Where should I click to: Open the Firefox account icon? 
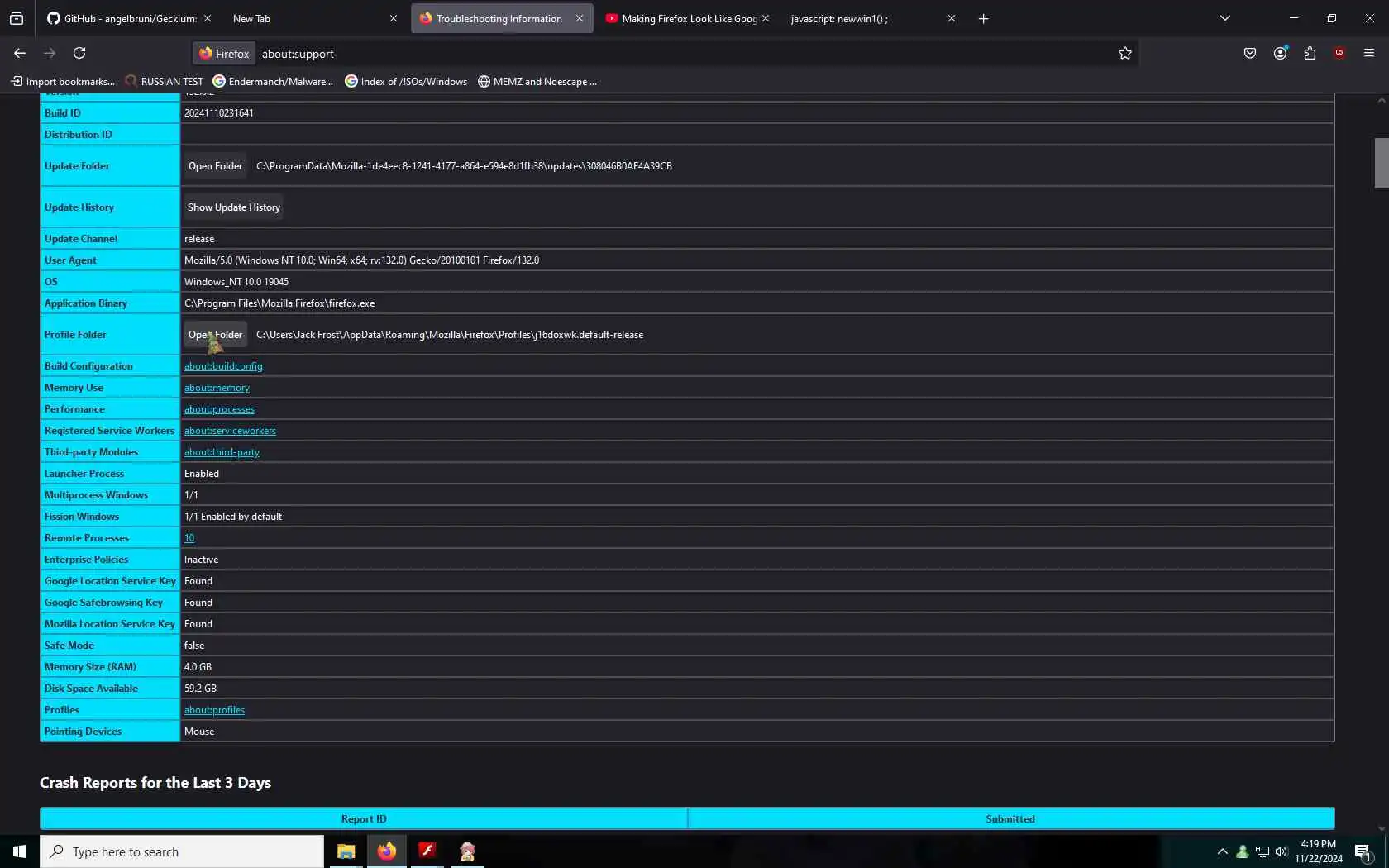[x=1280, y=53]
